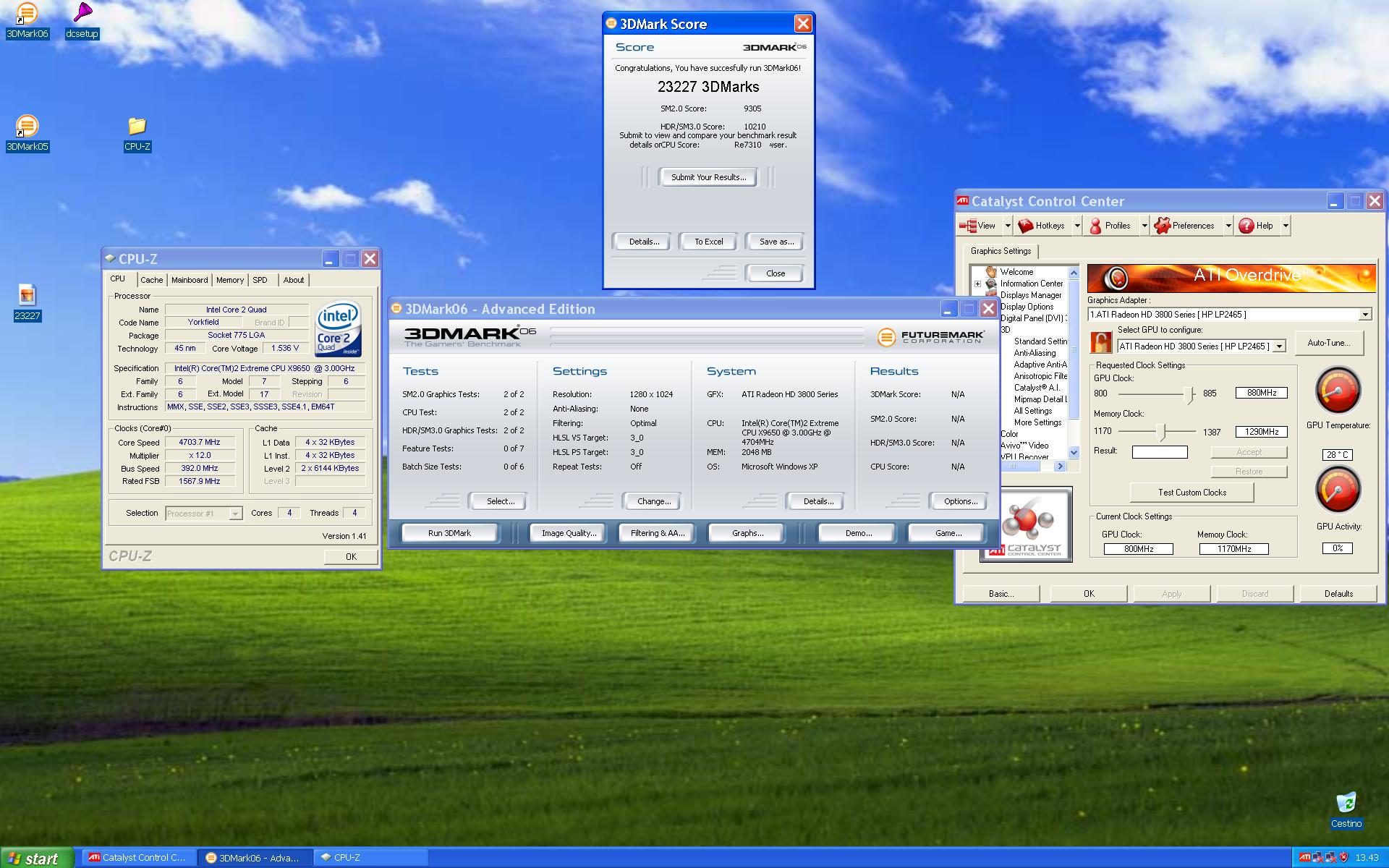Open the Select GPU to configure dropdown

pyautogui.click(x=1279, y=346)
